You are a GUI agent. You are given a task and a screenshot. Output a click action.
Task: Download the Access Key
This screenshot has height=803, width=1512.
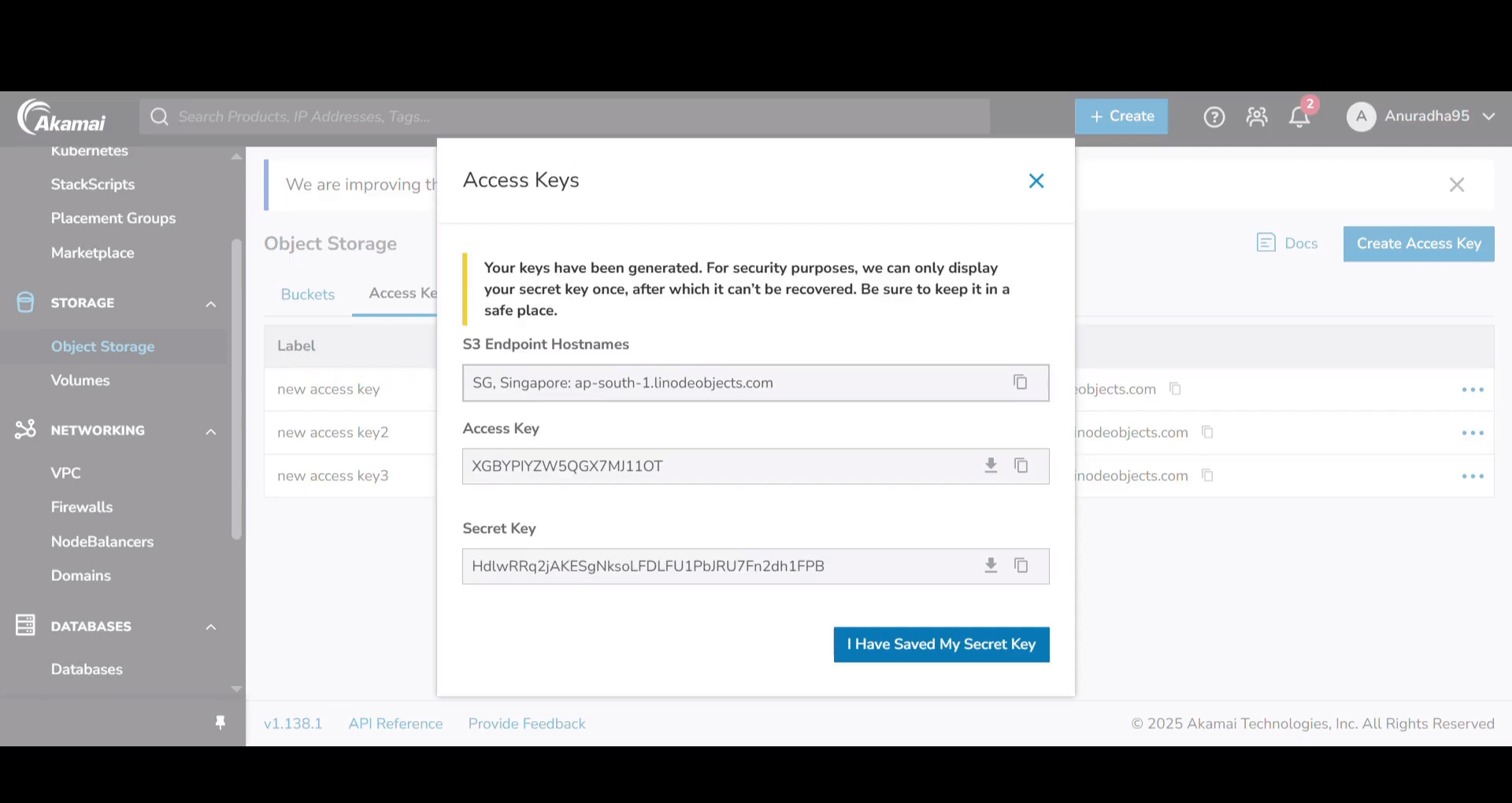[x=991, y=465]
